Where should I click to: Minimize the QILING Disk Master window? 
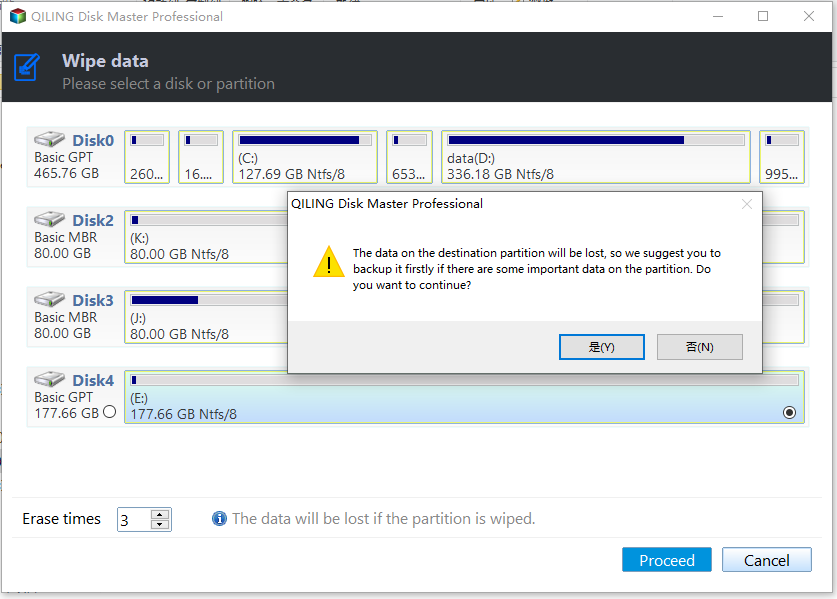(718, 17)
